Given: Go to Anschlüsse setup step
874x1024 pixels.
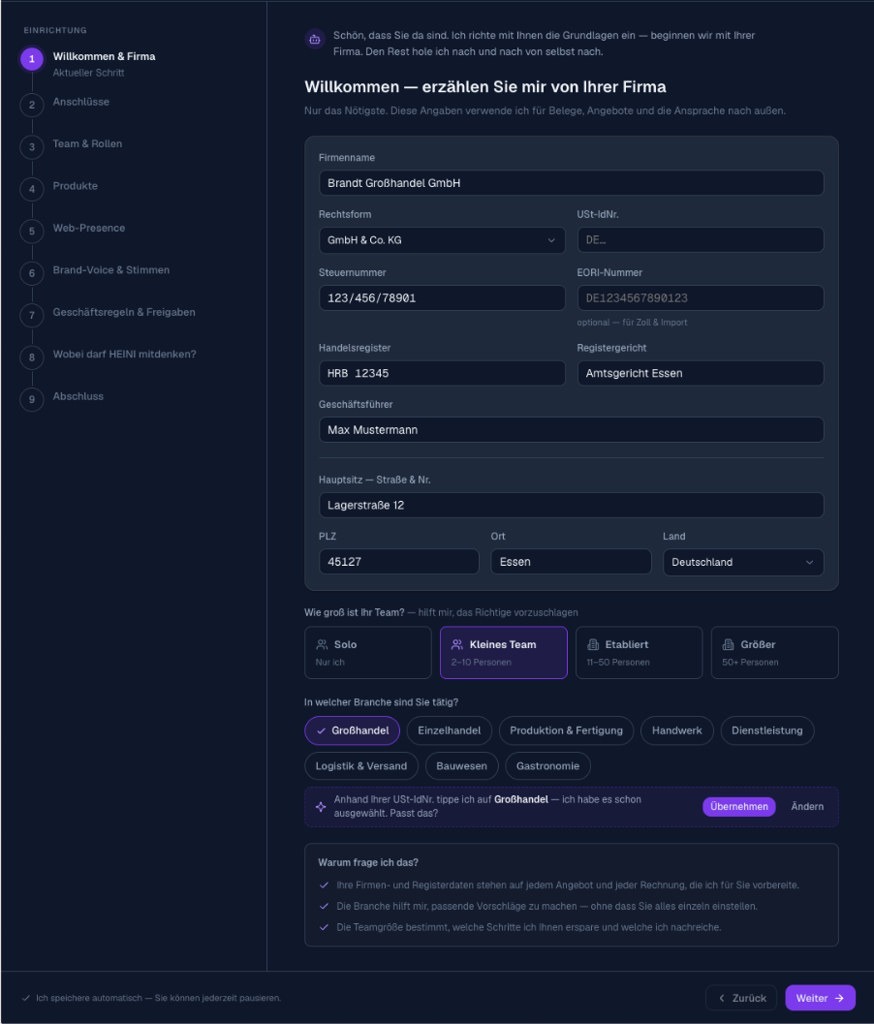Looking at the screenshot, I should tap(81, 102).
